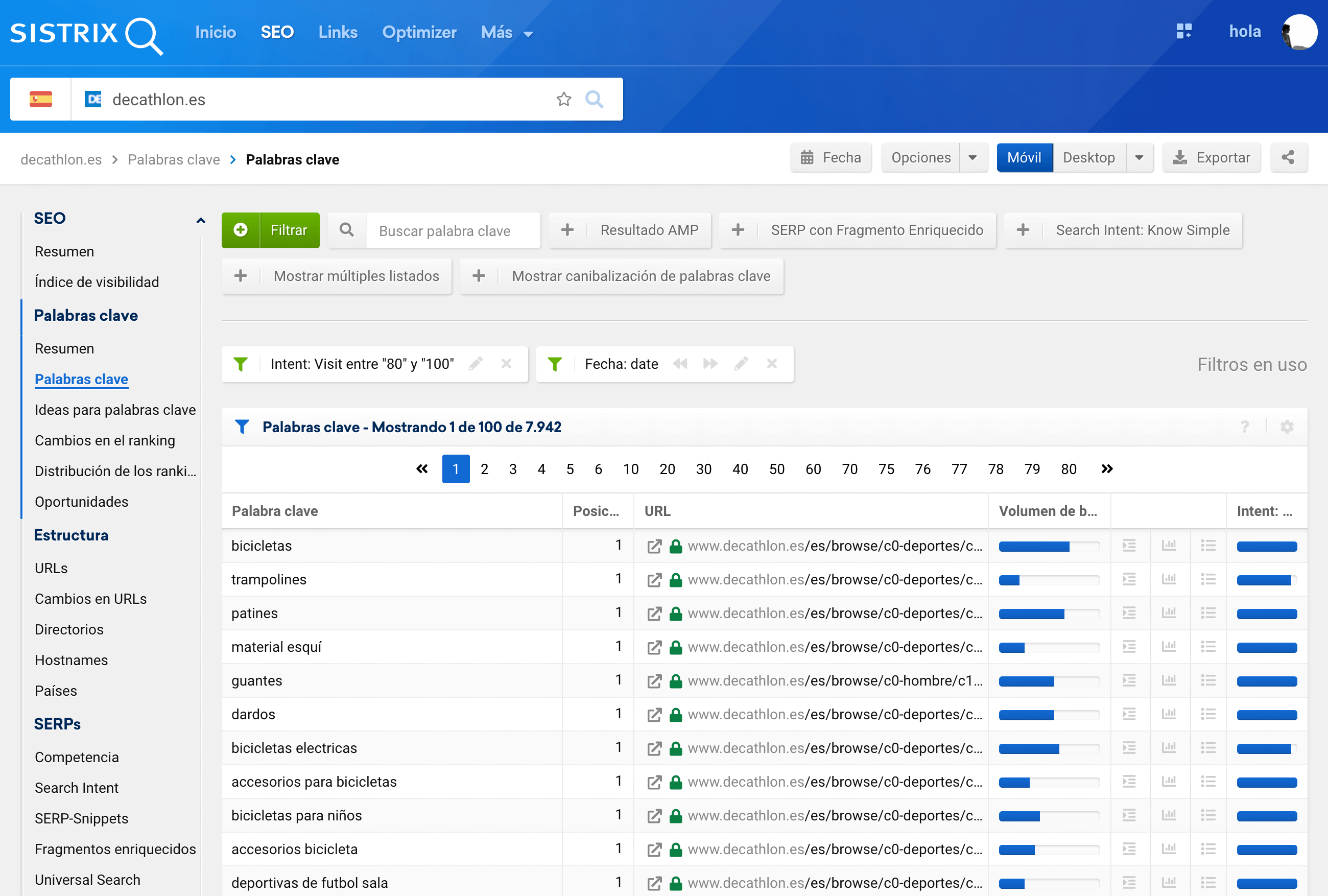The height and width of the screenshot is (896, 1328).
Task: Open table settings gear
Action: [x=1287, y=427]
